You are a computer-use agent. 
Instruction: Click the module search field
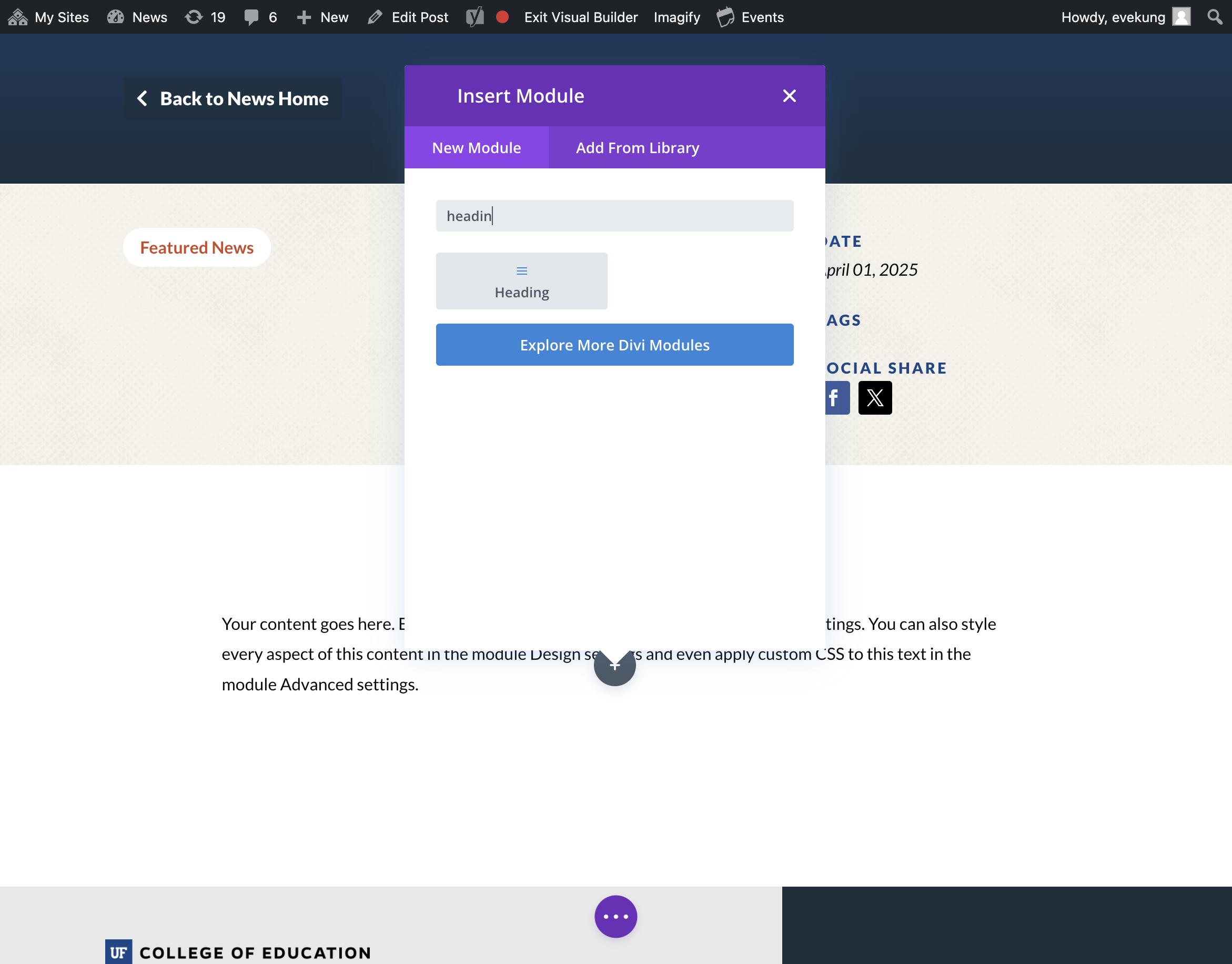pos(614,216)
